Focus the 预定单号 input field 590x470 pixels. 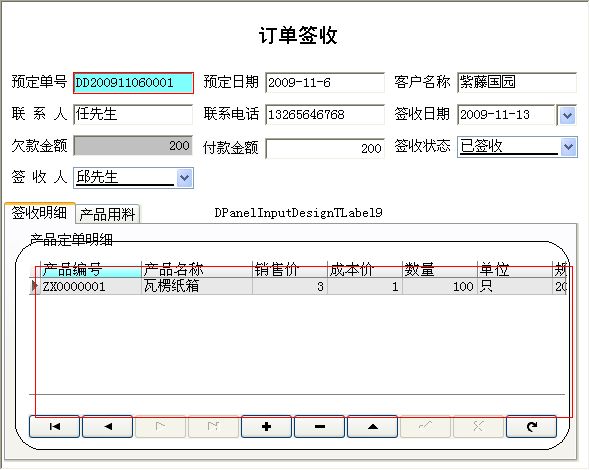[x=133, y=83]
